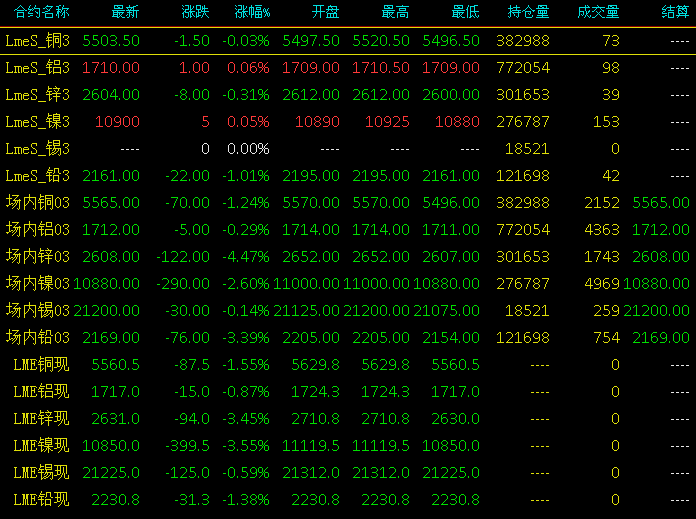Select the LmeS_铝3 contract row

[348, 68]
